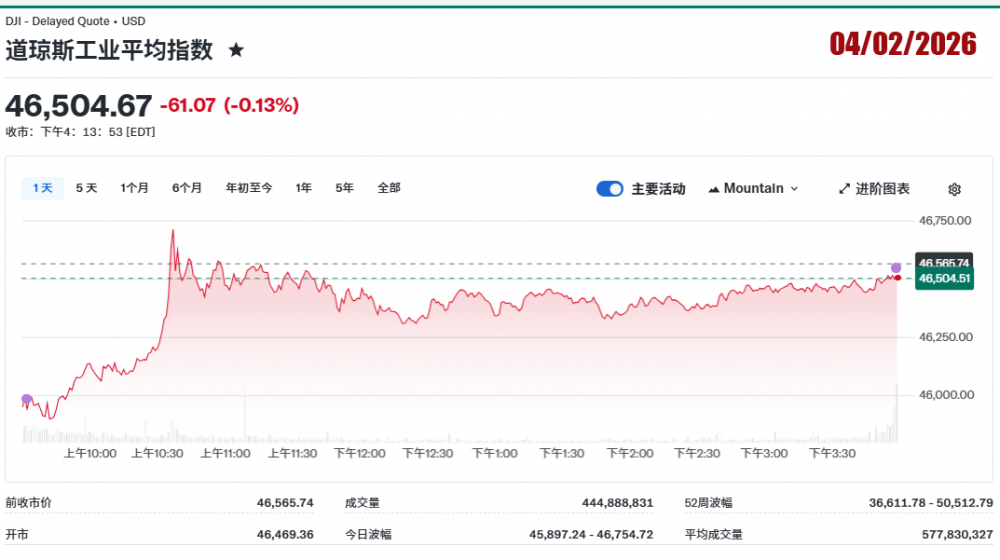The height and width of the screenshot is (560, 1000).
Task: Click the green 46,504.51 price label
Action: (944, 279)
